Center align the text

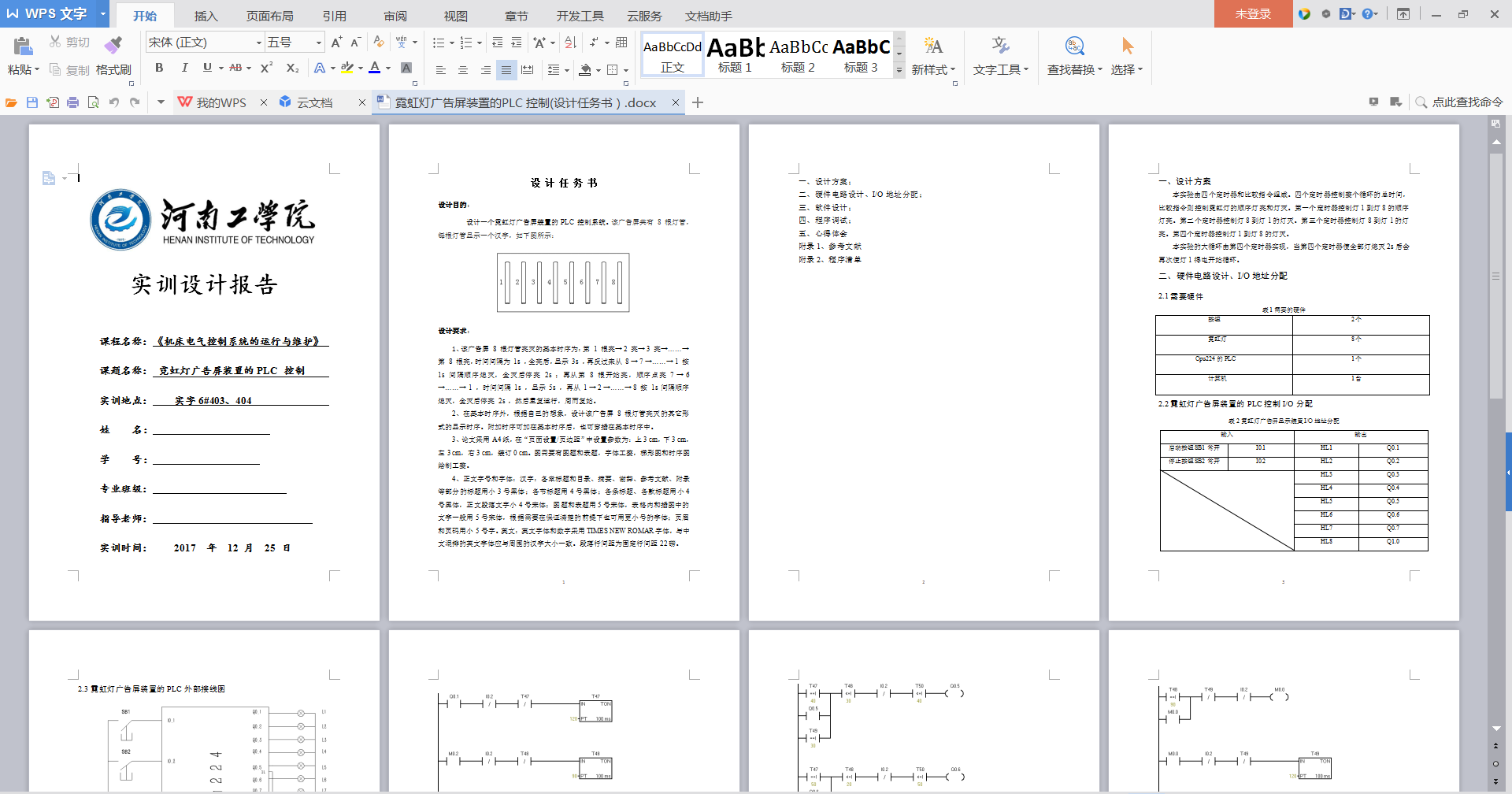[463, 69]
